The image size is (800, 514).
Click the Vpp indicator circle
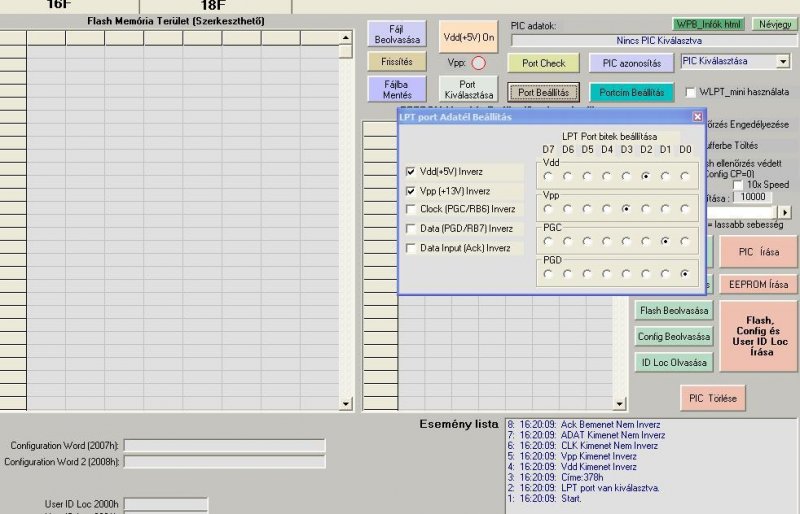[x=479, y=63]
